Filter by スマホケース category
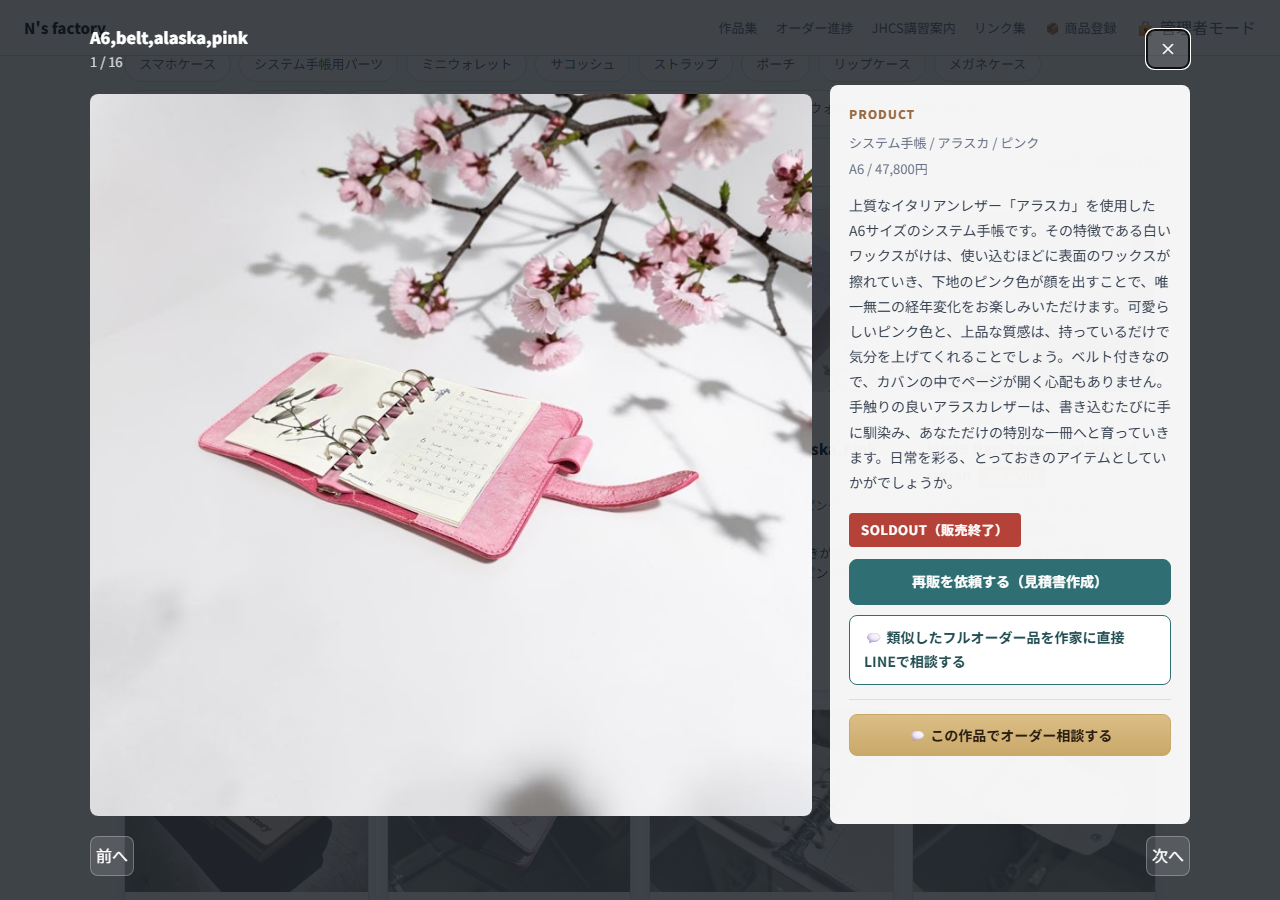1280x900 pixels. point(177,64)
